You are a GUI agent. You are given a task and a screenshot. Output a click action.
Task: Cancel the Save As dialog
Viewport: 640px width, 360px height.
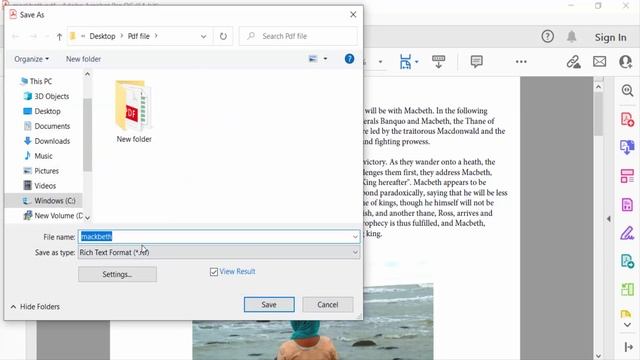tap(327, 304)
